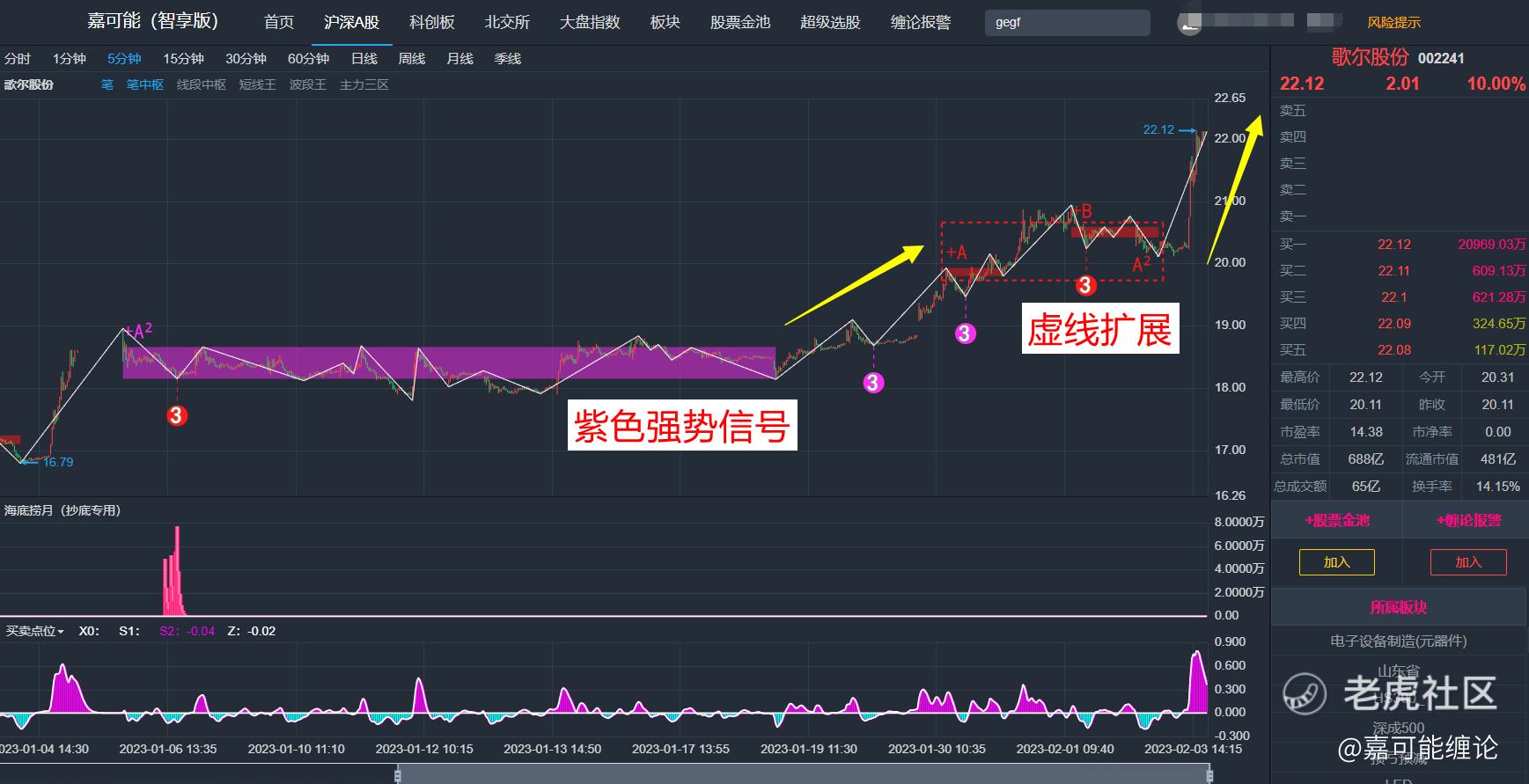Switch to 大盘指数

click(x=590, y=22)
